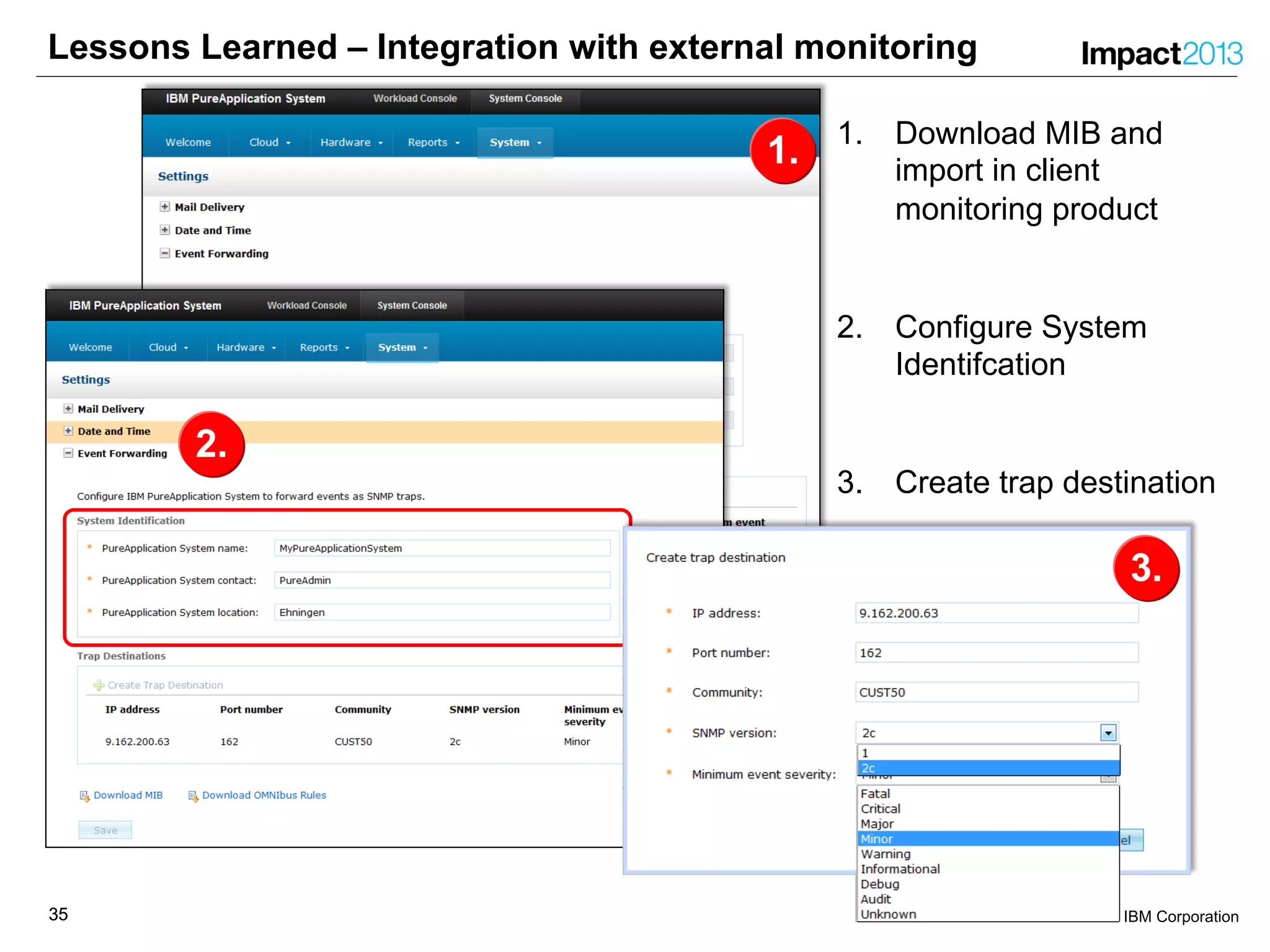Click the CUST50 community table cell
The width and height of the screenshot is (1270, 952).
(353, 741)
